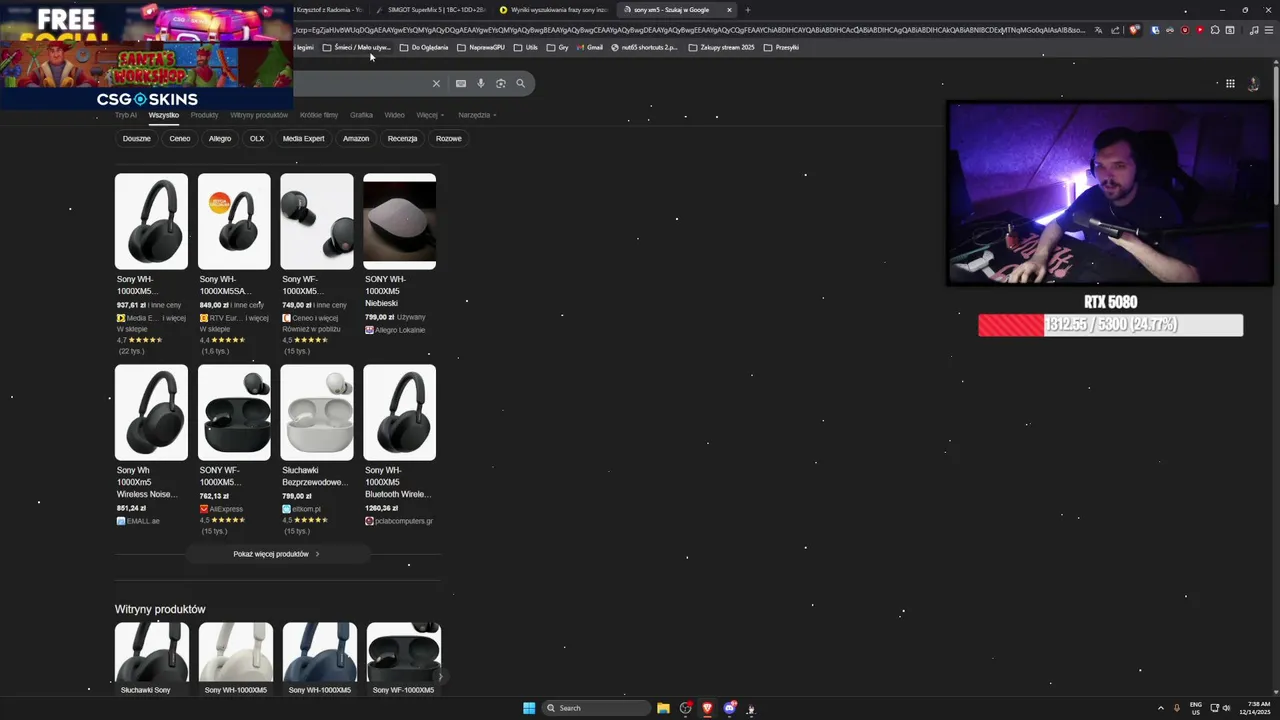Click the Brave browser taskbar icon
Screen dimensions: 1280x720
(x=707, y=708)
